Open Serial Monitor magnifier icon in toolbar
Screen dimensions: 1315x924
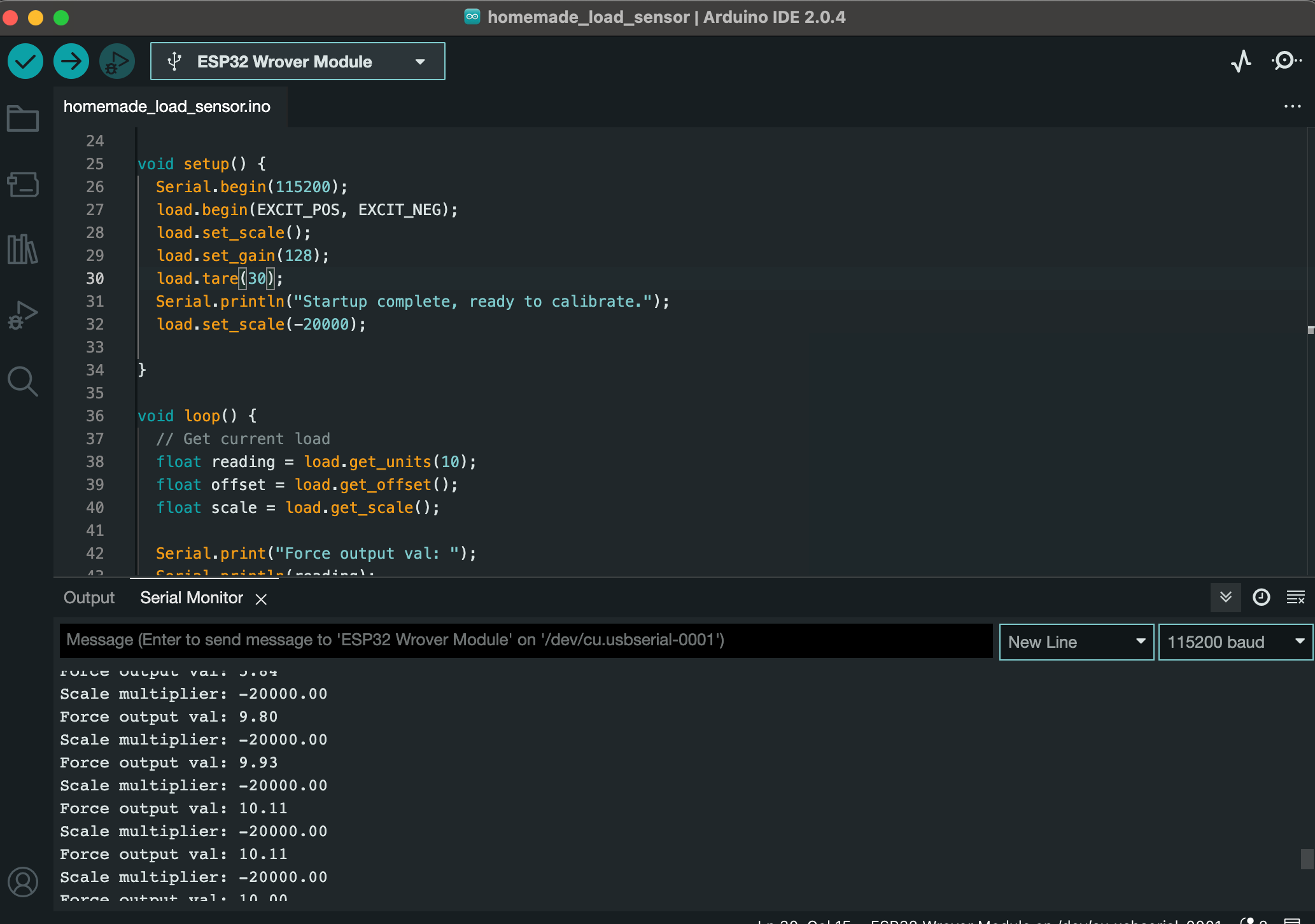click(x=1286, y=61)
